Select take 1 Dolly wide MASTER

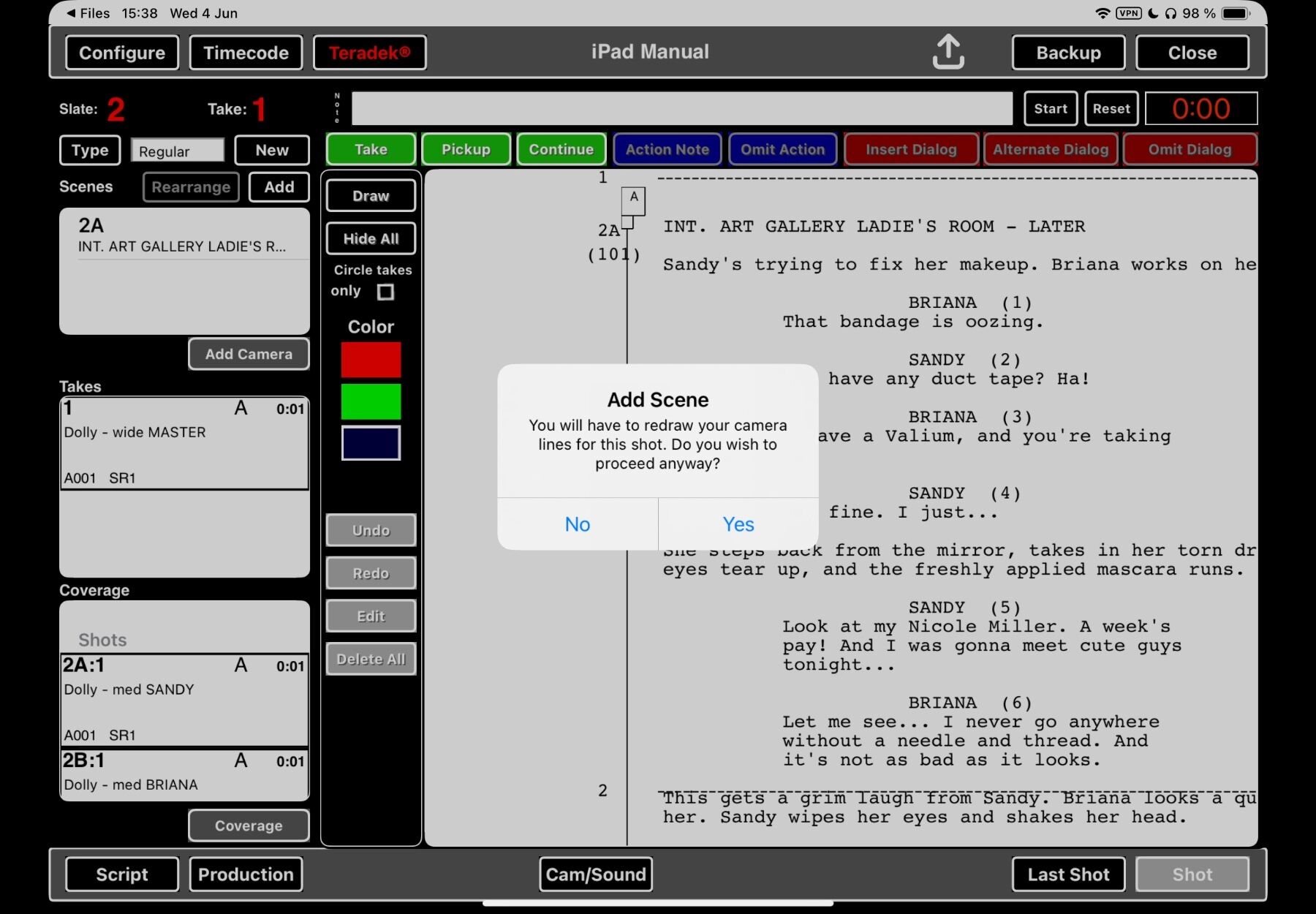[x=184, y=443]
